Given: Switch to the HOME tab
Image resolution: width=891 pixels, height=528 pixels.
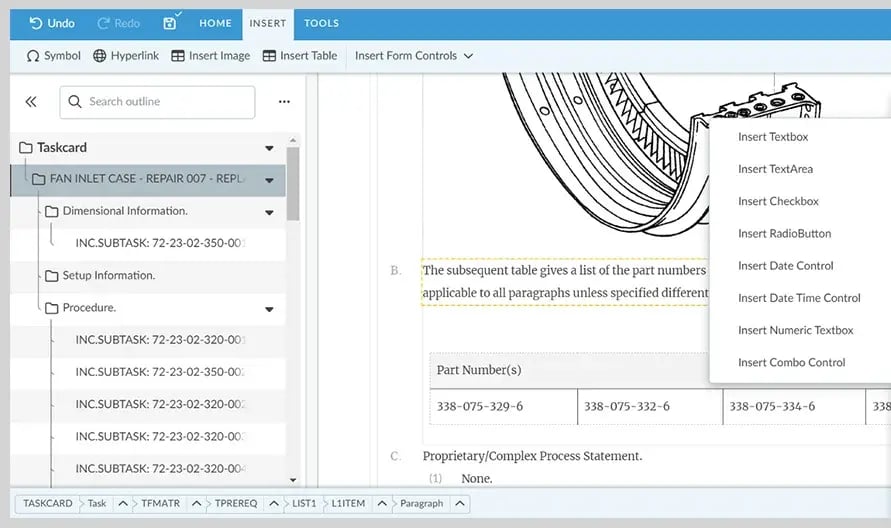Looking at the screenshot, I should click(x=215, y=23).
